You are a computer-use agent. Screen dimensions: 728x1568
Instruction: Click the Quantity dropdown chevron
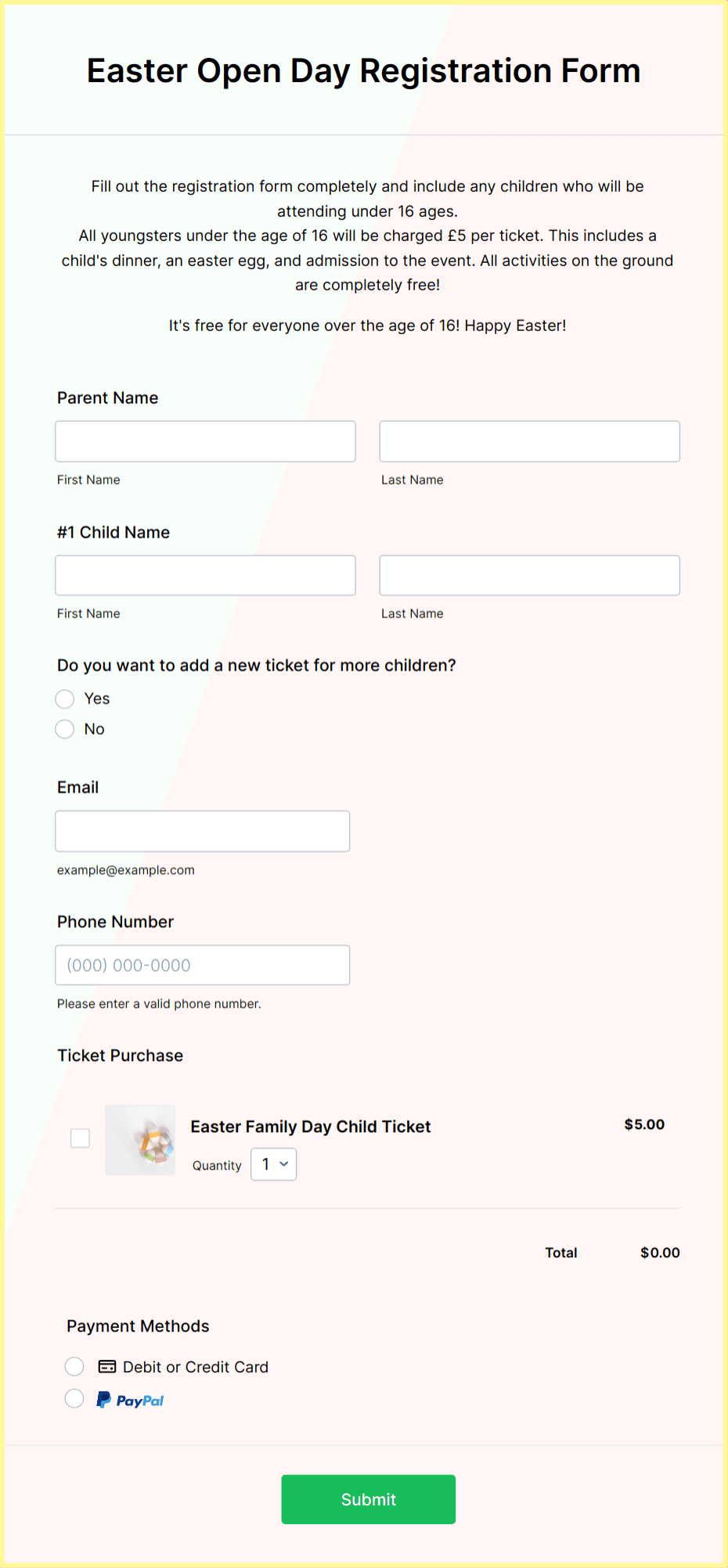coord(284,1164)
